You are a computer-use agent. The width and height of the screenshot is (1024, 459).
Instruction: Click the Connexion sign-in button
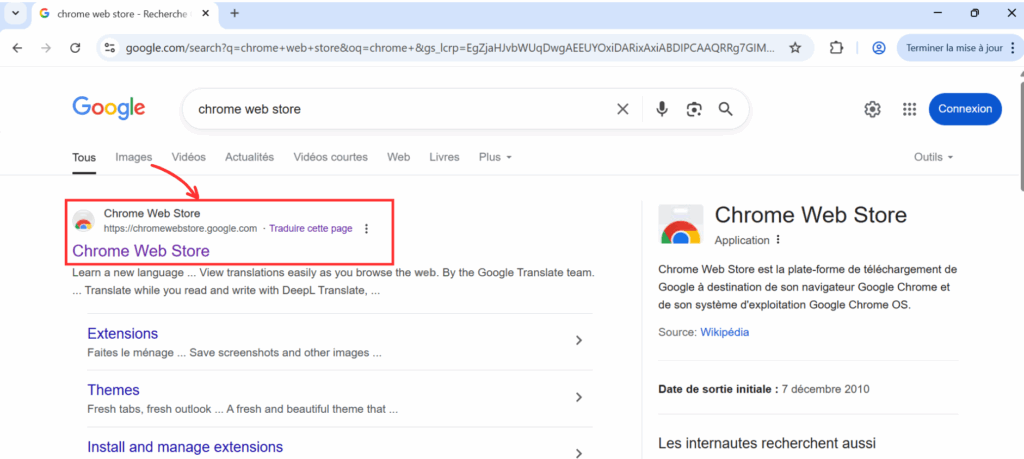click(x=965, y=109)
